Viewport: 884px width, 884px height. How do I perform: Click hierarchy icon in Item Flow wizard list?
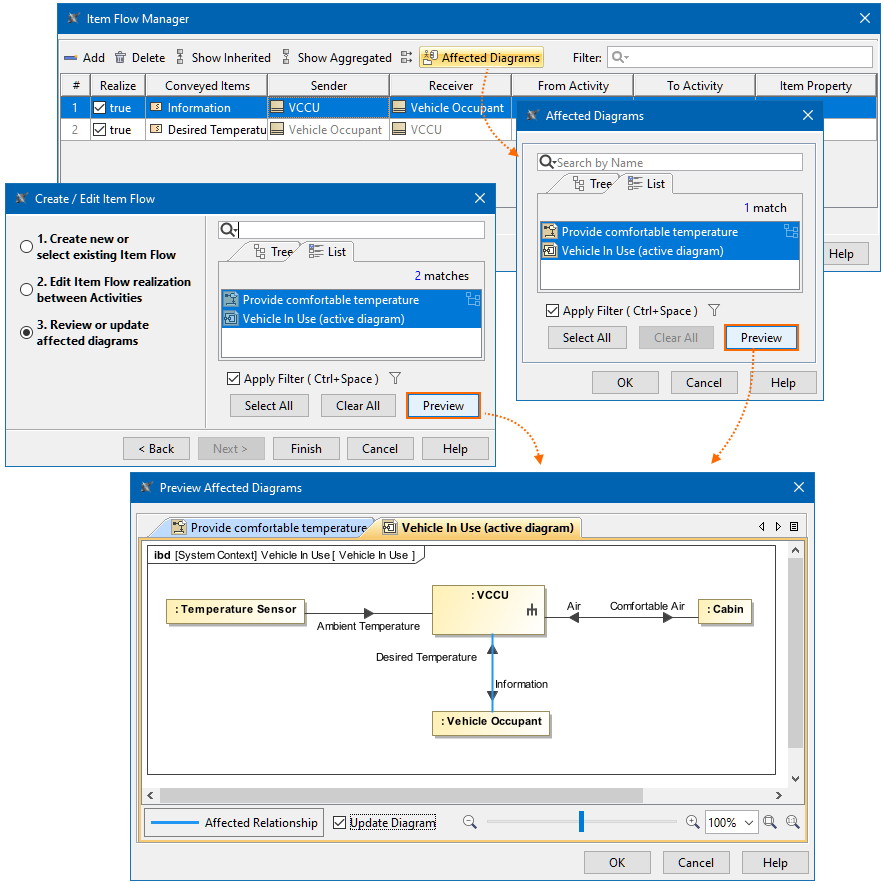[x=473, y=299]
